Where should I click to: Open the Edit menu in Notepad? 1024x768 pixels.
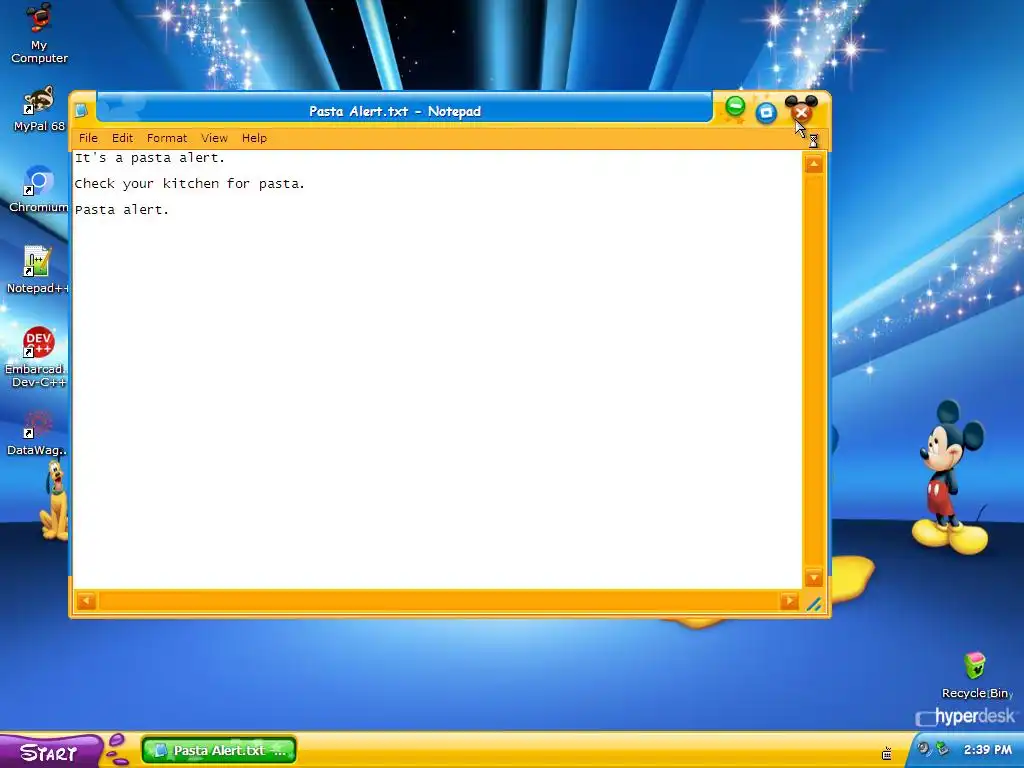click(x=122, y=138)
